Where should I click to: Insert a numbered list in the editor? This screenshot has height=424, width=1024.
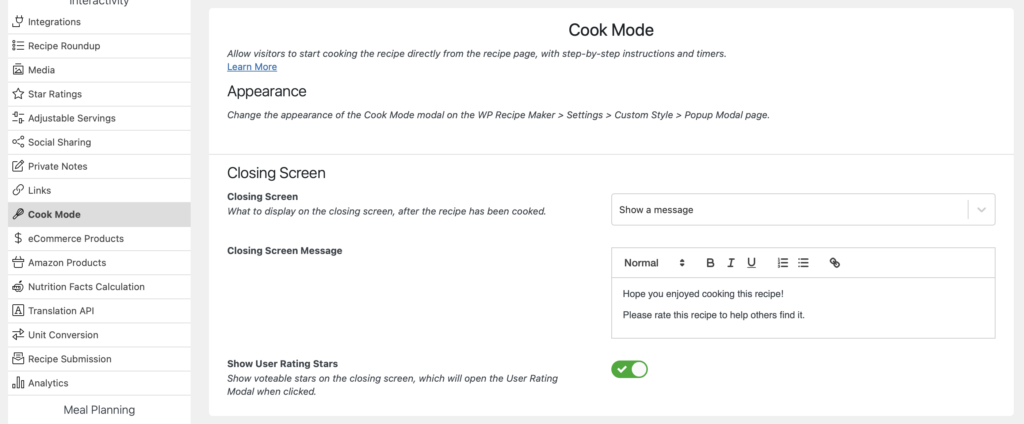tap(783, 263)
